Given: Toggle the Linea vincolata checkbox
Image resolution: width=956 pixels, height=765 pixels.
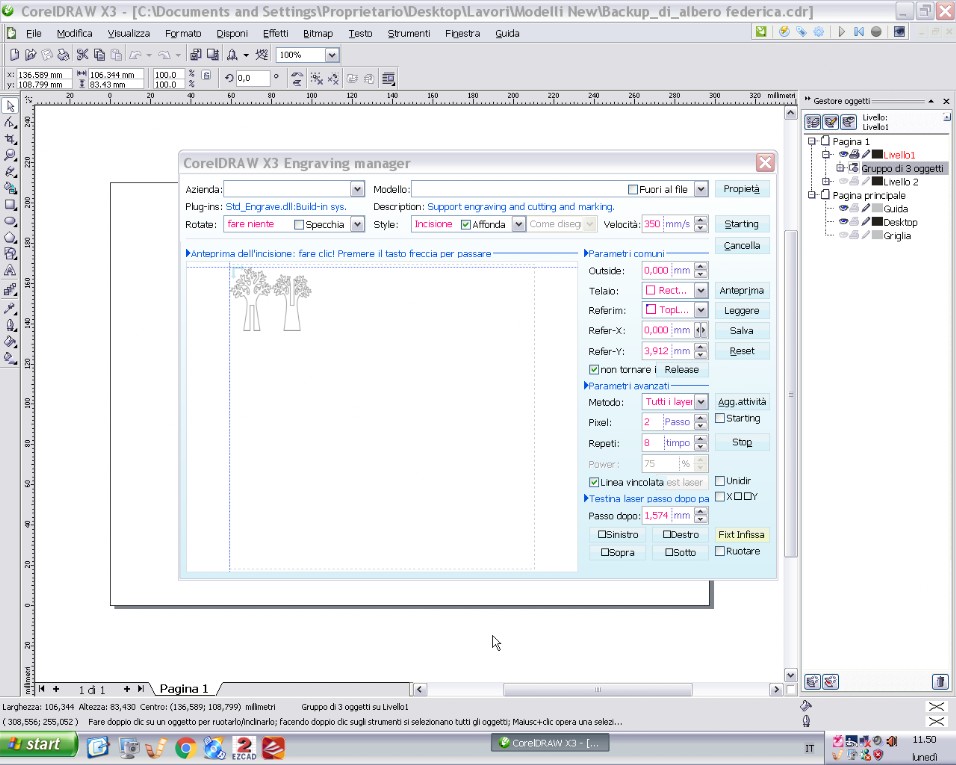Looking at the screenshot, I should point(594,482).
